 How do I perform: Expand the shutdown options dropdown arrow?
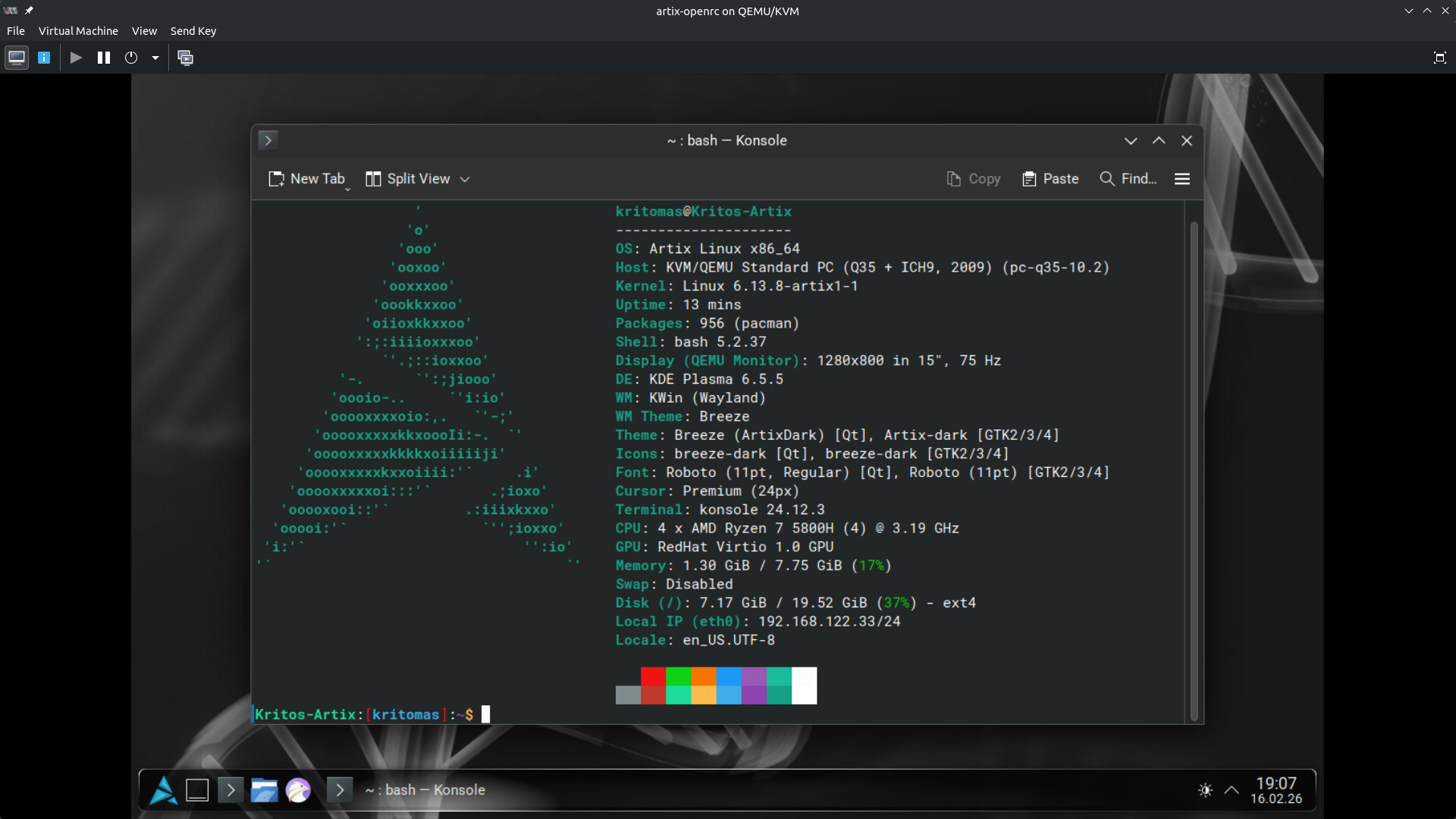155,58
